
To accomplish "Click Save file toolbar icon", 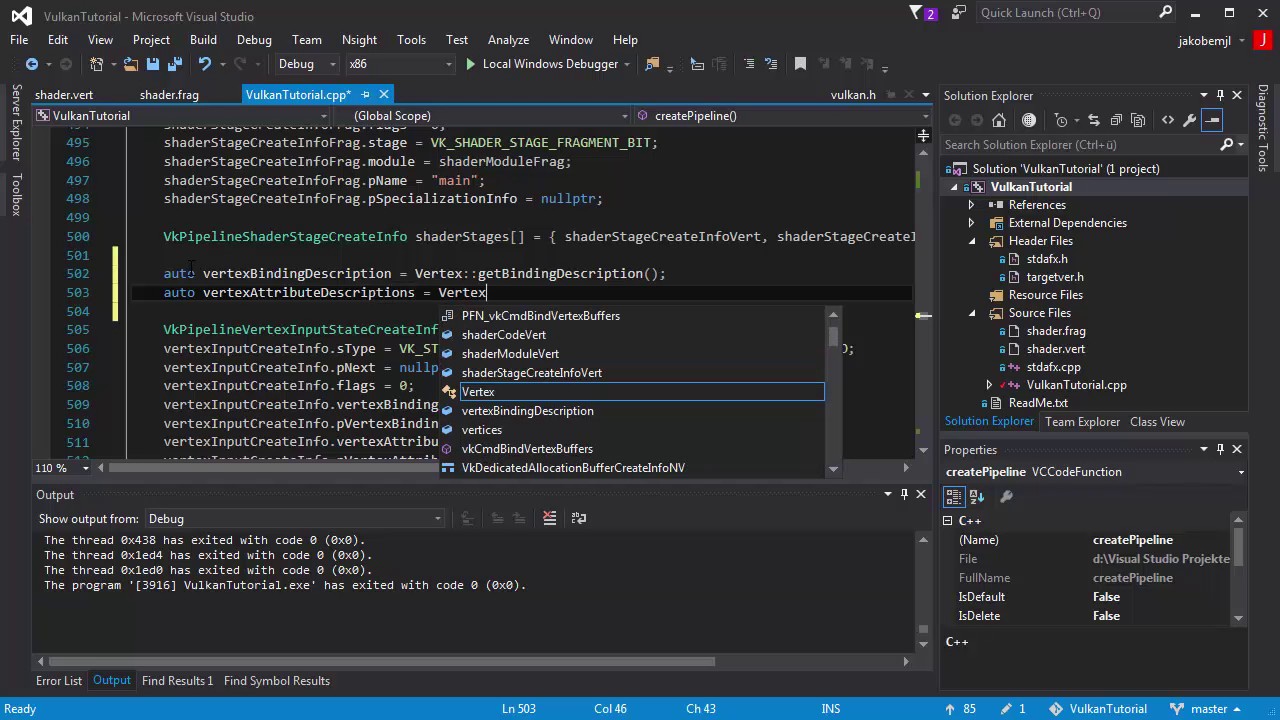I will tap(153, 64).
